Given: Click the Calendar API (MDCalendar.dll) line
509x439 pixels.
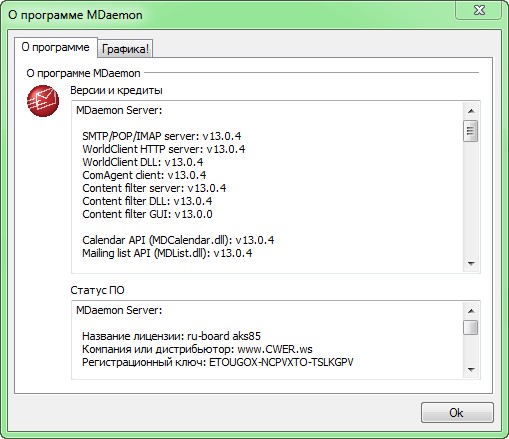Looking at the screenshot, I should (x=178, y=240).
